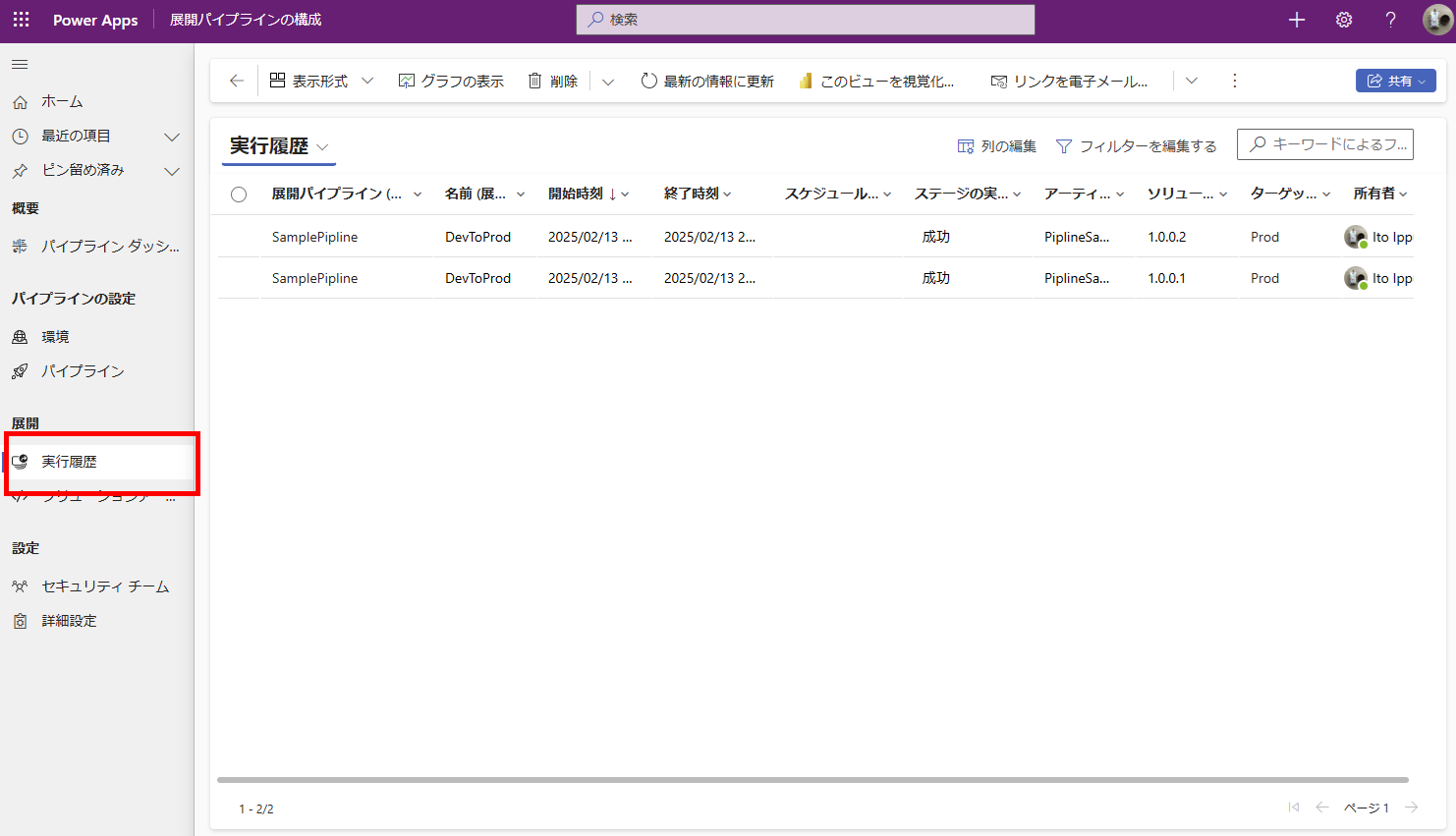The width and height of the screenshot is (1456, 836).
Task: Open the overflow menu in the command bar
Action: [1234, 81]
